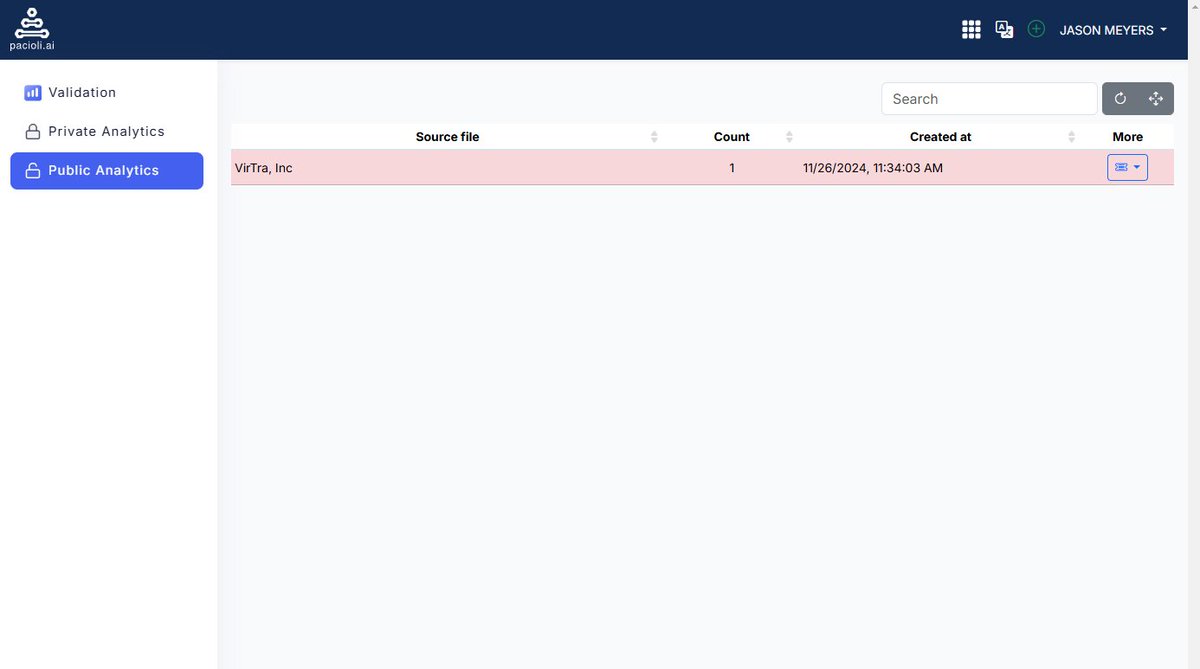
Task: Focus the Search input field
Action: pyautogui.click(x=989, y=99)
